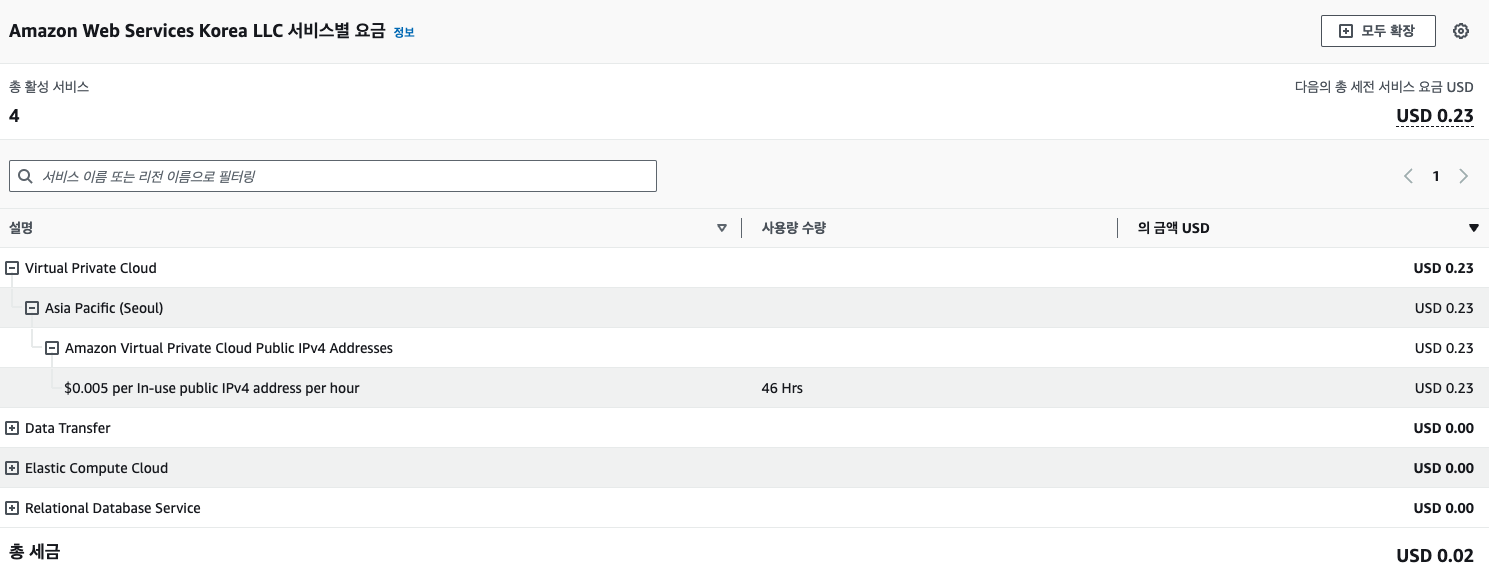Click USD 0.00 in Relational Database Service row
The width and height of the screenshot is (1489, 571).
[x=1444, y=508]
